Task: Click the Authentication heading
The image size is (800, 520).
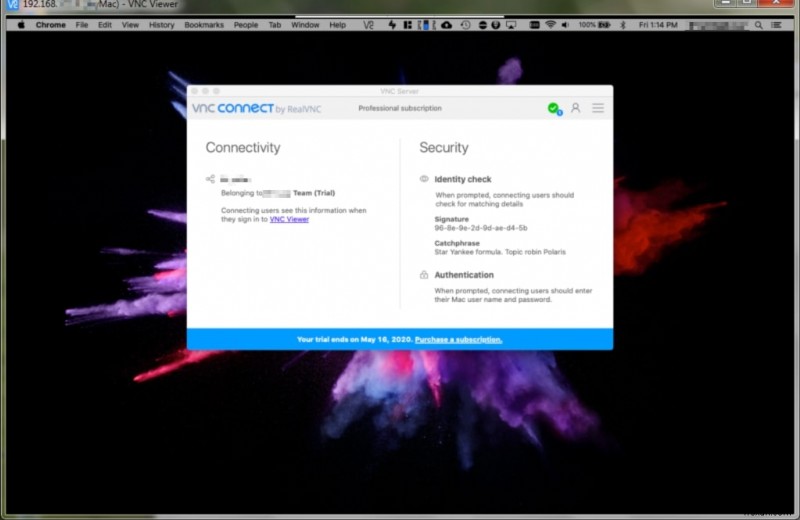Action: pyautogui.click(x=464, y=275)
